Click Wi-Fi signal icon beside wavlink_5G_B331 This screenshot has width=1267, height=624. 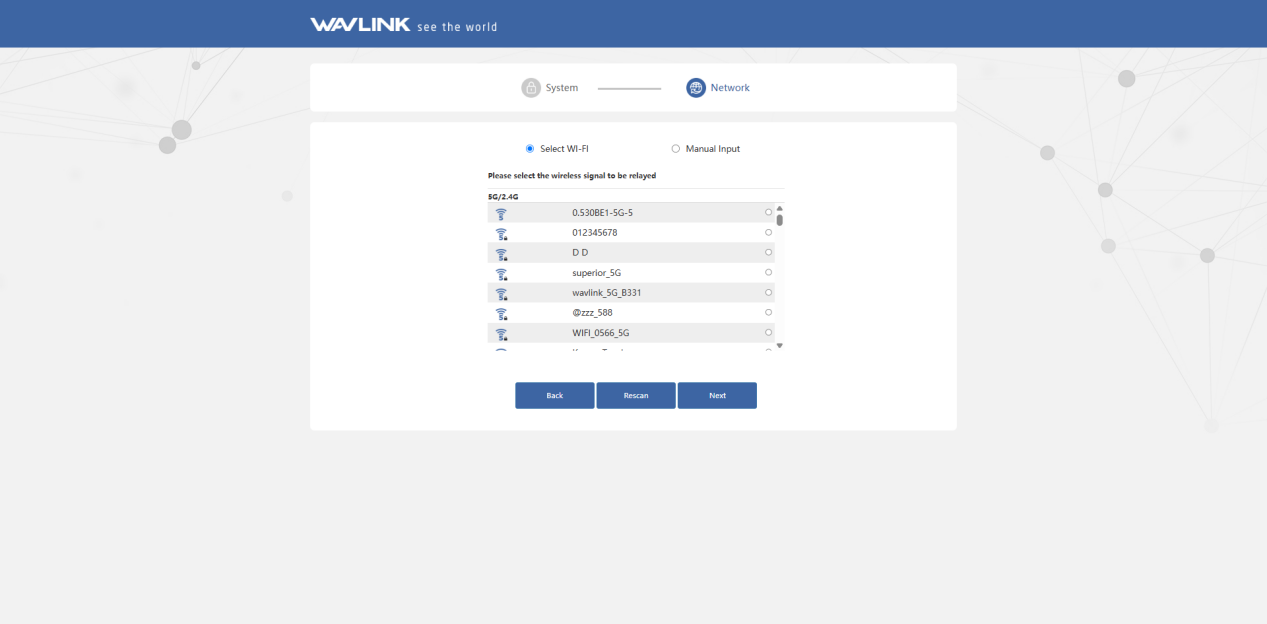(x=501, y=293)
